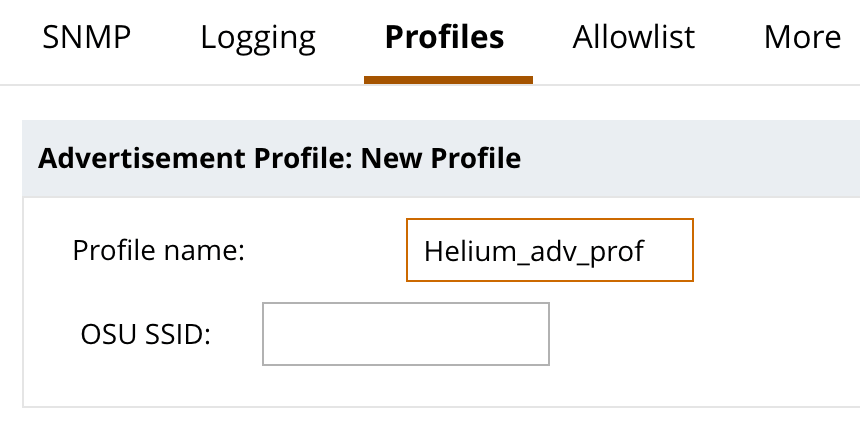The height and width of the screenshot is (428, 860).
Task: Click the orange underline beneath Profiles
Action: click(x=448, y=78)
